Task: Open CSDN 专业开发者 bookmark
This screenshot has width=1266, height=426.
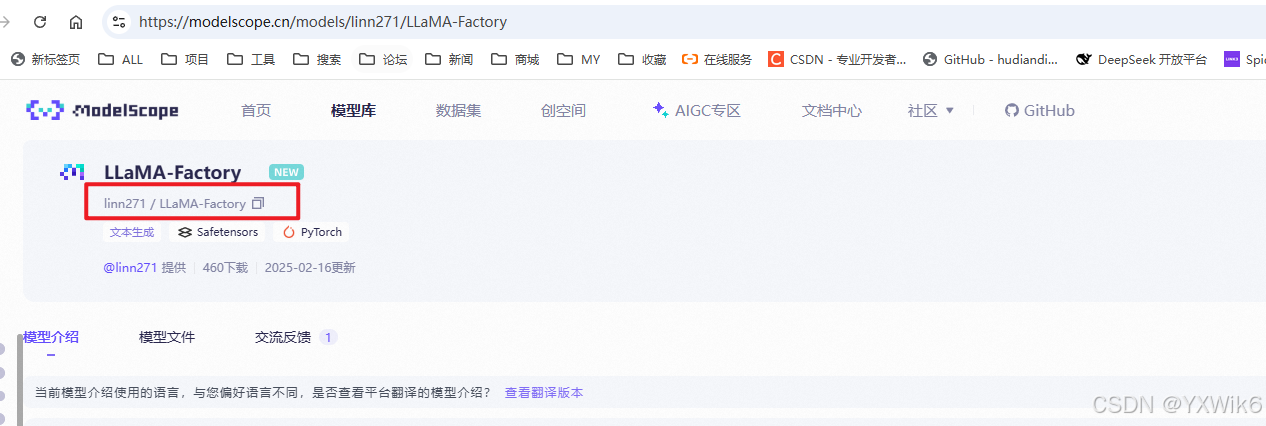Action: coord(838,59)
